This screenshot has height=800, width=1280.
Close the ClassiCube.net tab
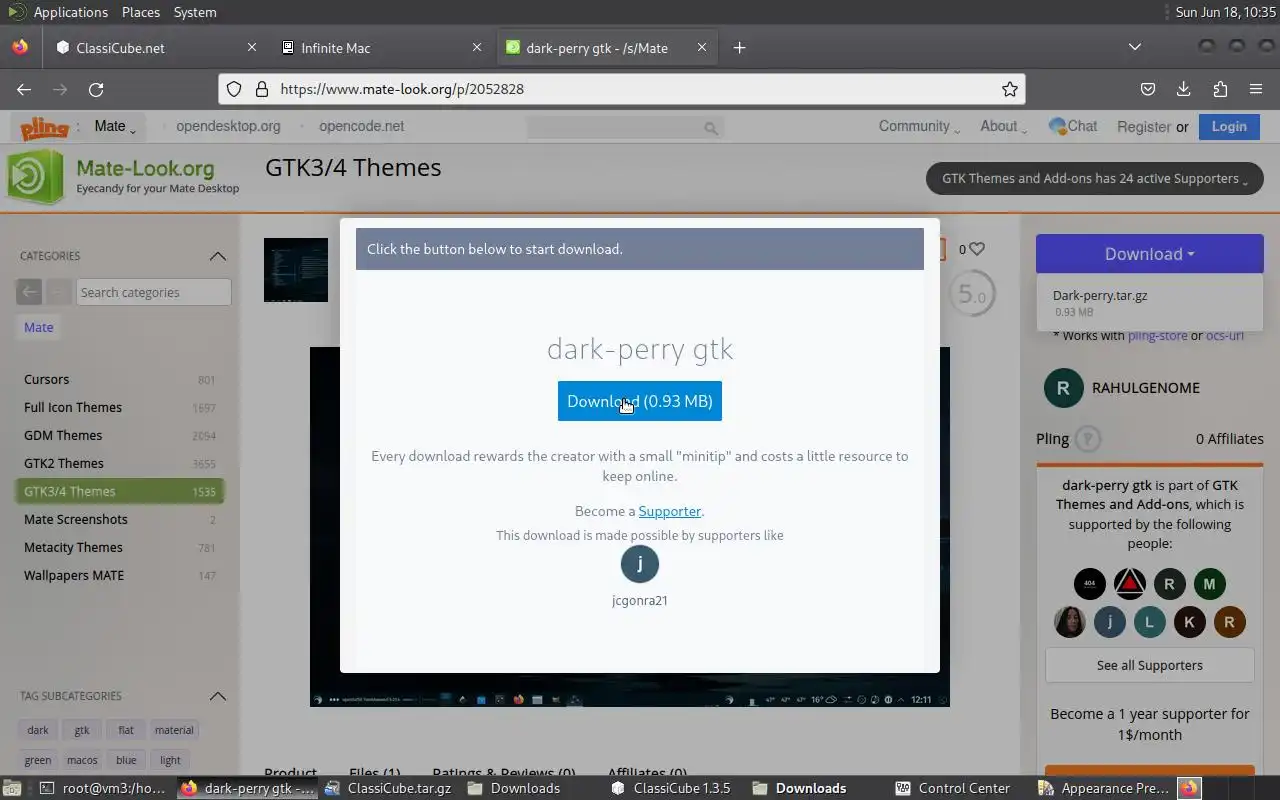coord(252,47)
